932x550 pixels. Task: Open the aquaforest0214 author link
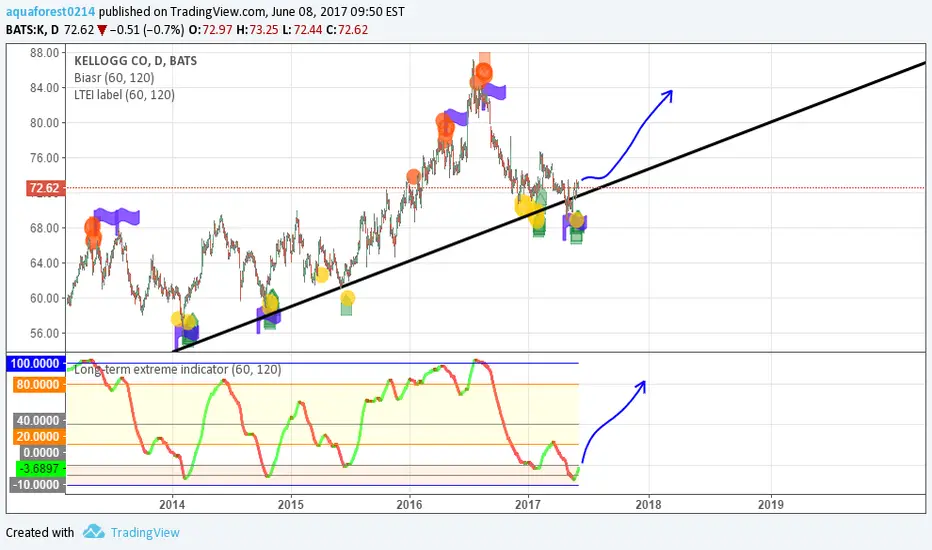click(51, 11)
